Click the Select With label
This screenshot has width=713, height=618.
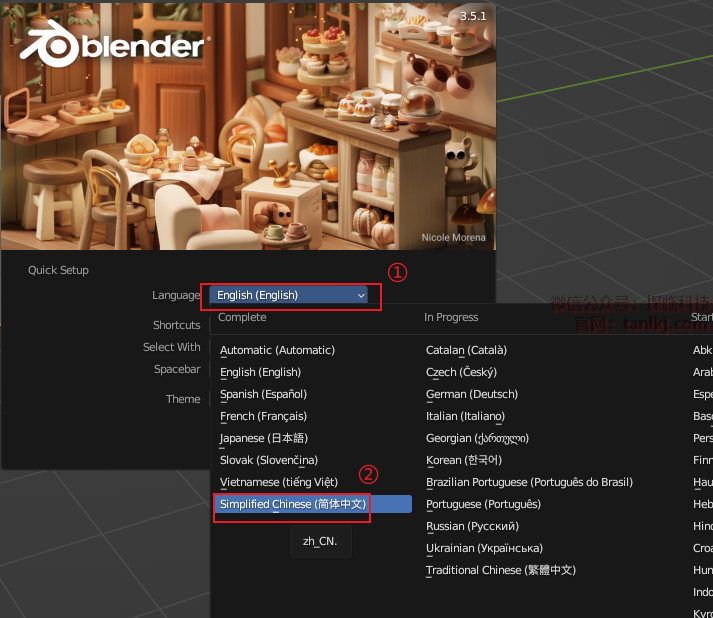(171, 347)
